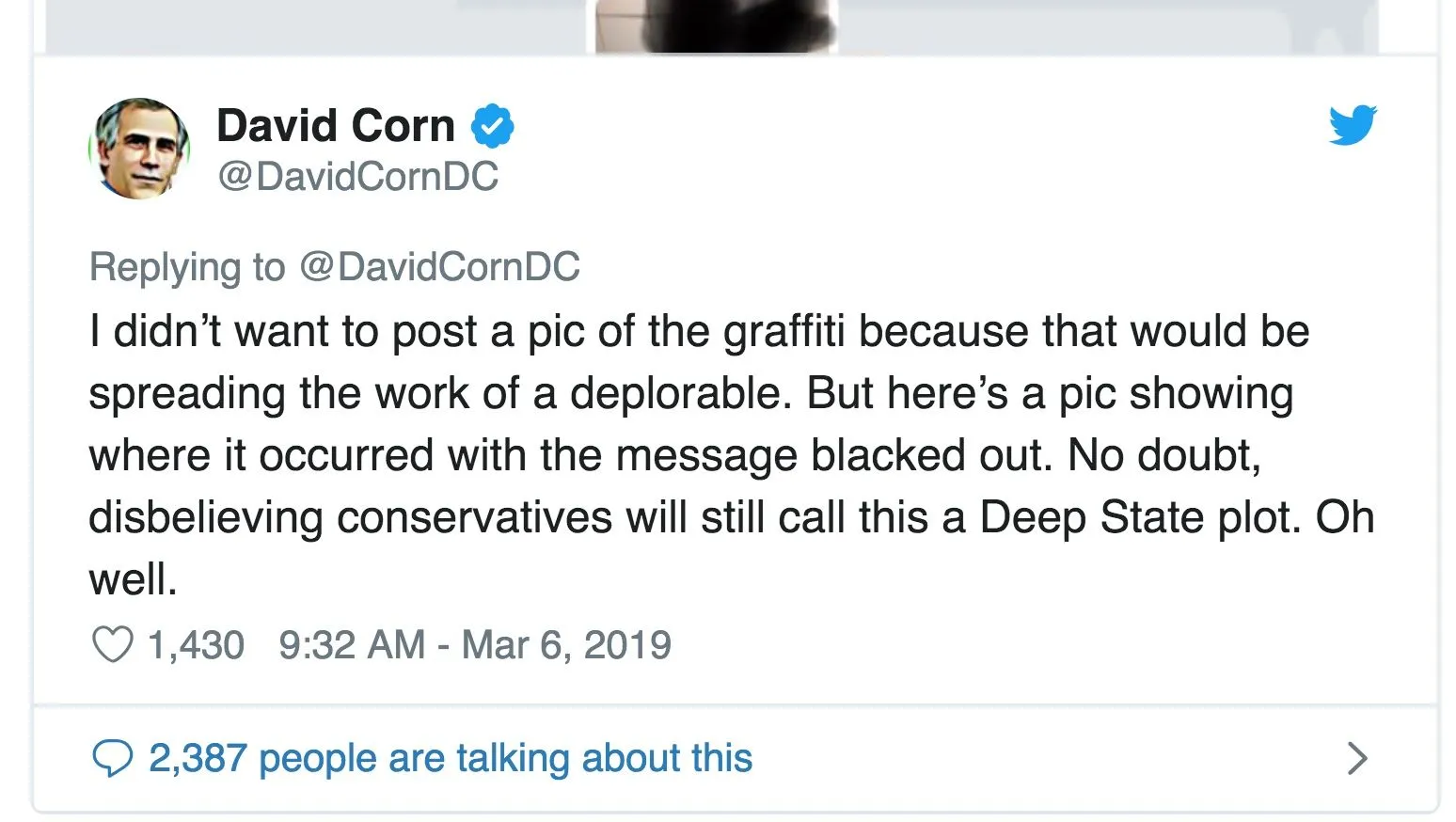Click the "Replying to" label

186,267
